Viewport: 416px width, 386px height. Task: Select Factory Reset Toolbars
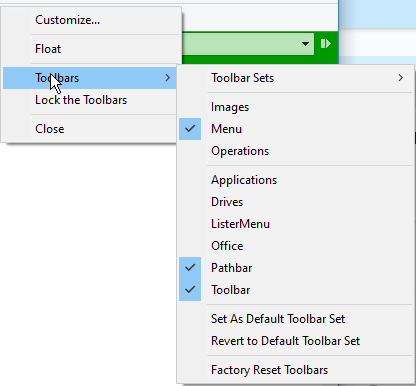pos(296,370)
